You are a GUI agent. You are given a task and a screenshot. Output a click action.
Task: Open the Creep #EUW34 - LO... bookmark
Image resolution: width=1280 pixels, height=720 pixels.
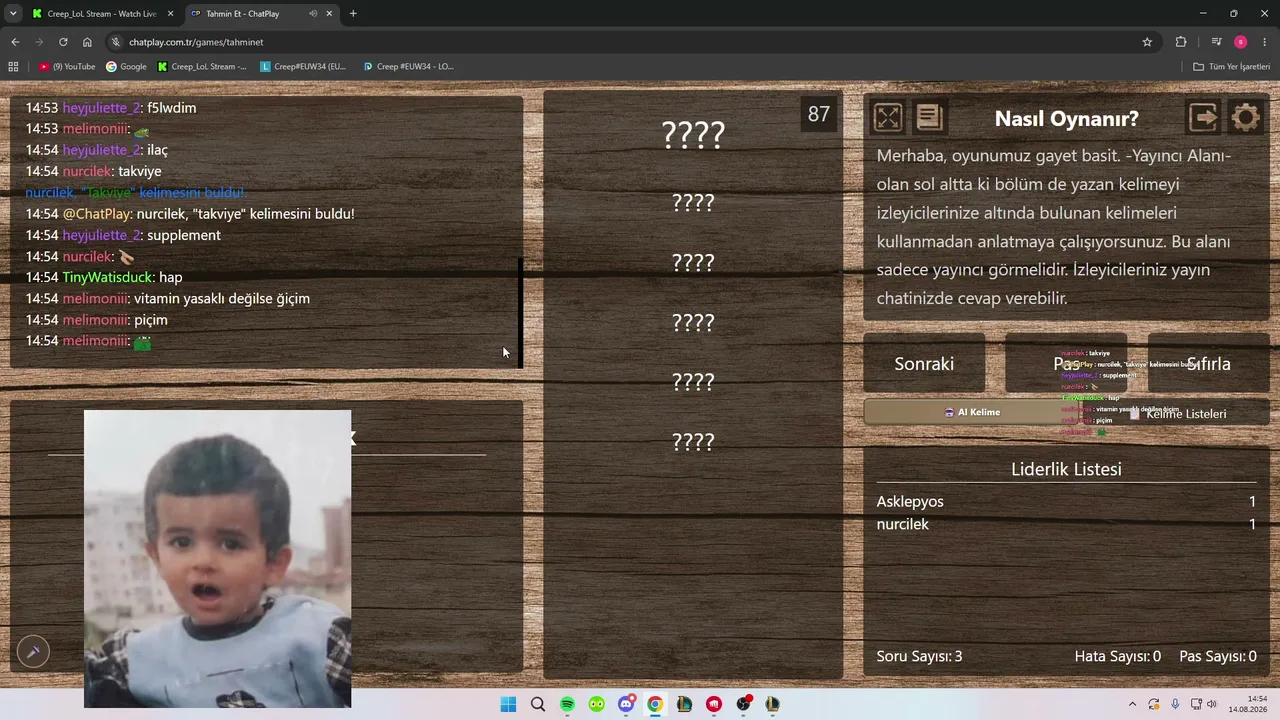pyautogui.click(x=409, y=67)
